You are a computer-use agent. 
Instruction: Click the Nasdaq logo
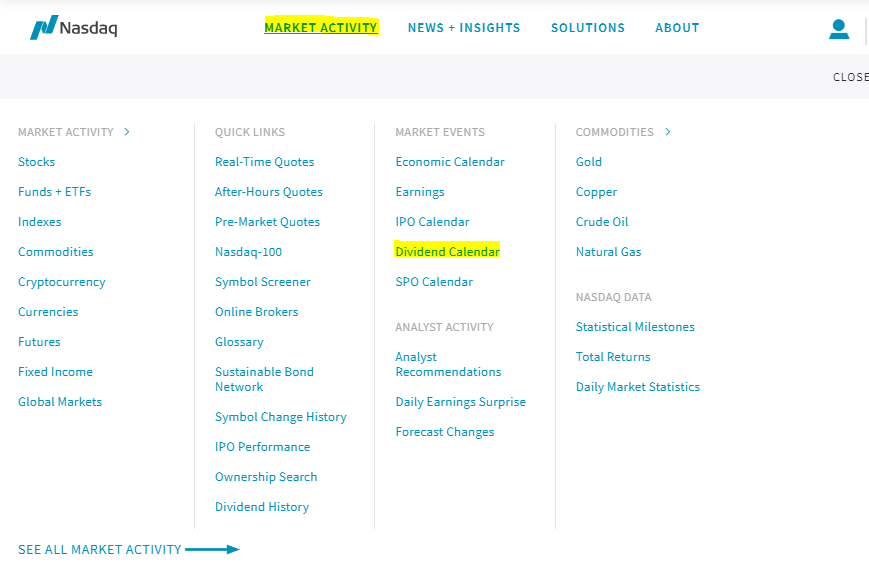coord(74,27)
